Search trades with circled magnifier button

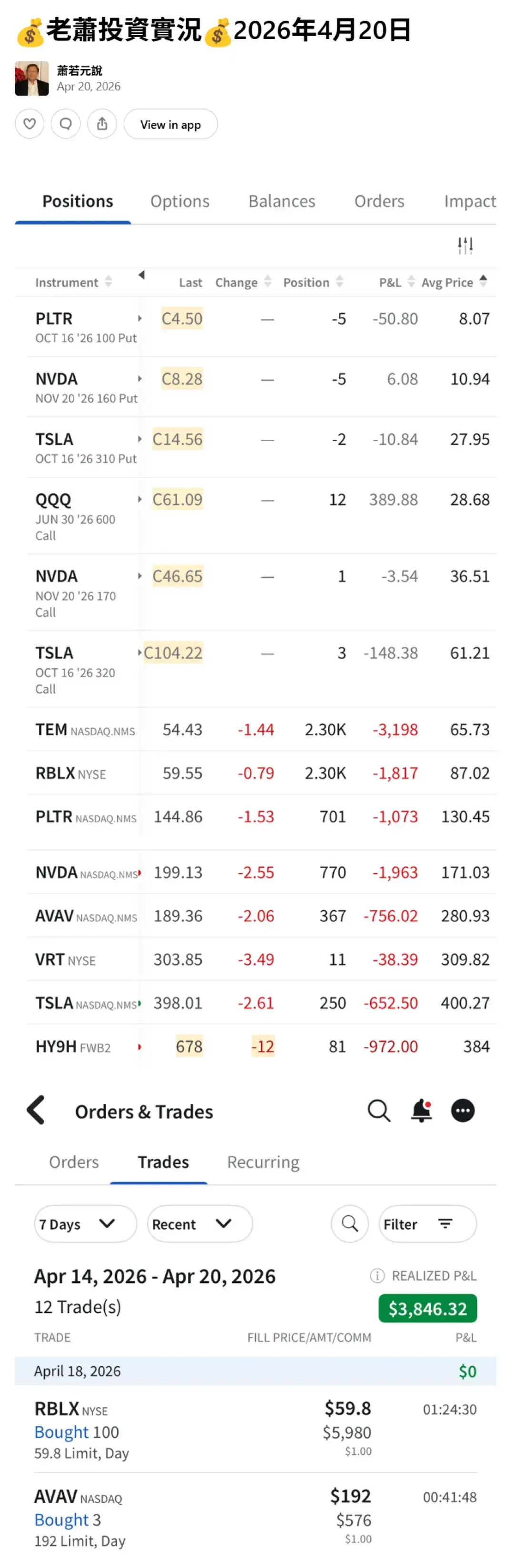click(350, 1223)
